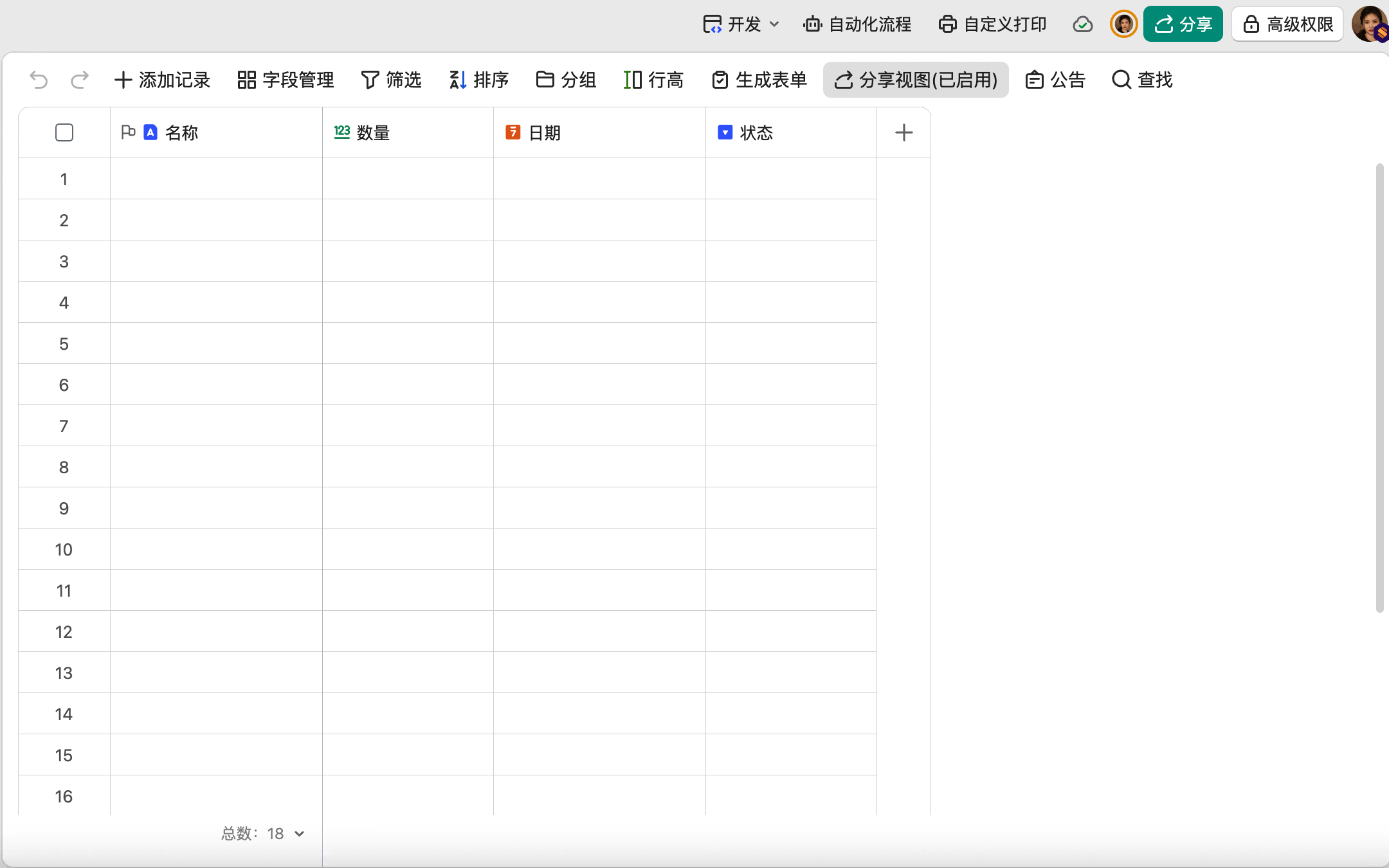Open 查找 search tool
This screenshot has height=868, width=1389.
[x=1142, y=80]
